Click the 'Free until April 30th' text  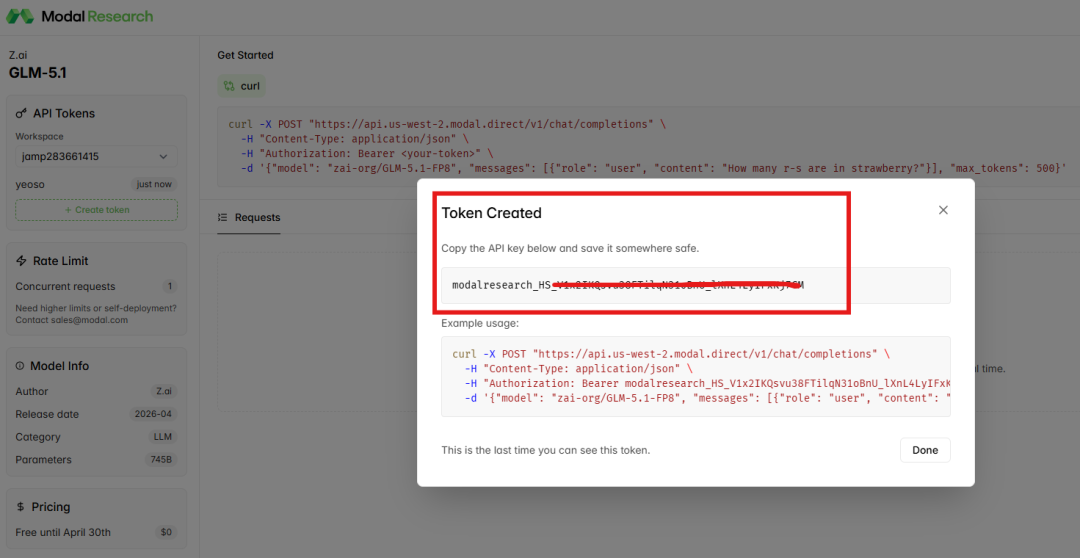point(63,533)
